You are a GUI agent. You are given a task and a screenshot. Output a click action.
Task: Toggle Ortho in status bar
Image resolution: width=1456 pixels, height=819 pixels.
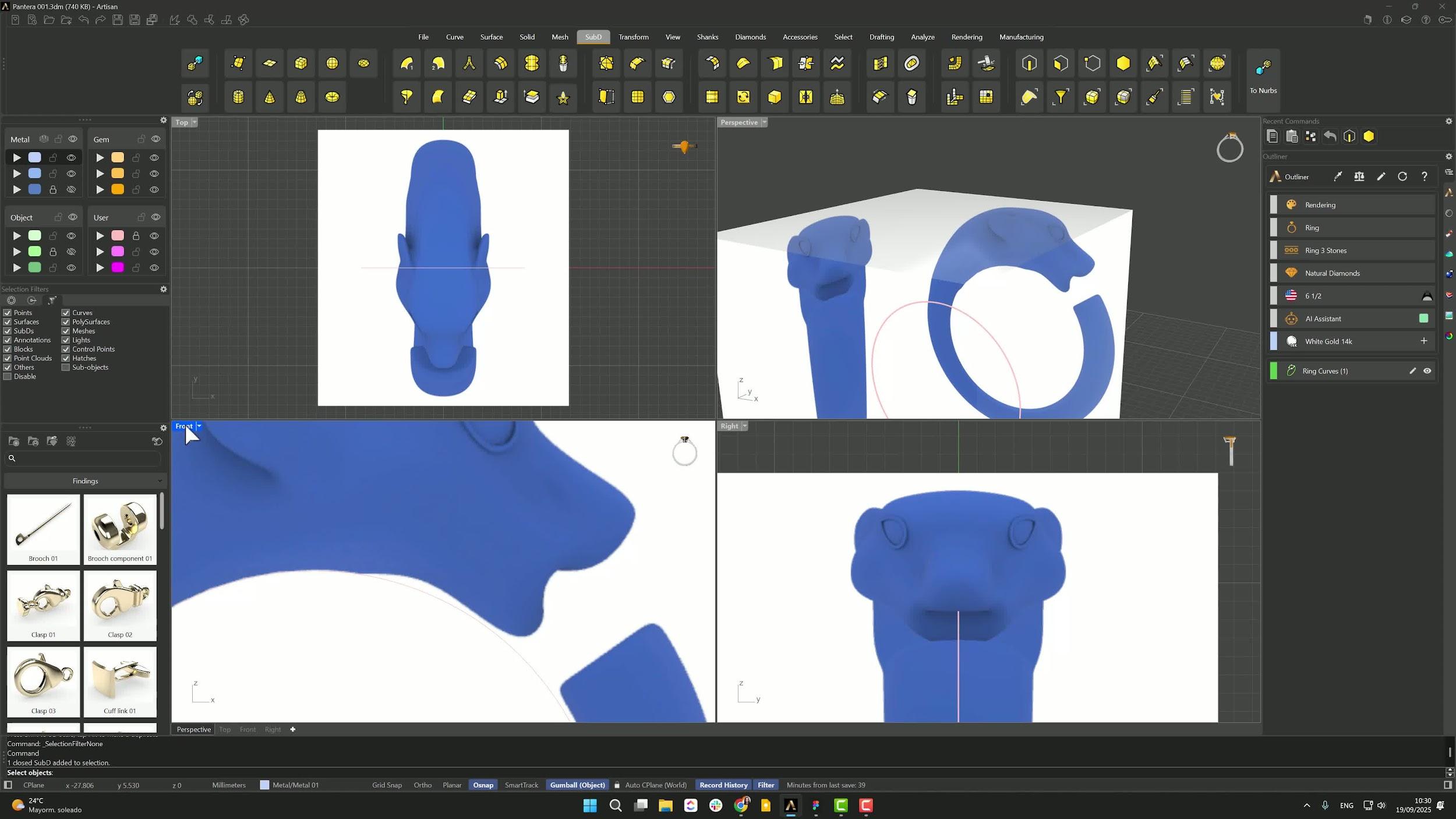pyautogui.click(x=423, y=785)
